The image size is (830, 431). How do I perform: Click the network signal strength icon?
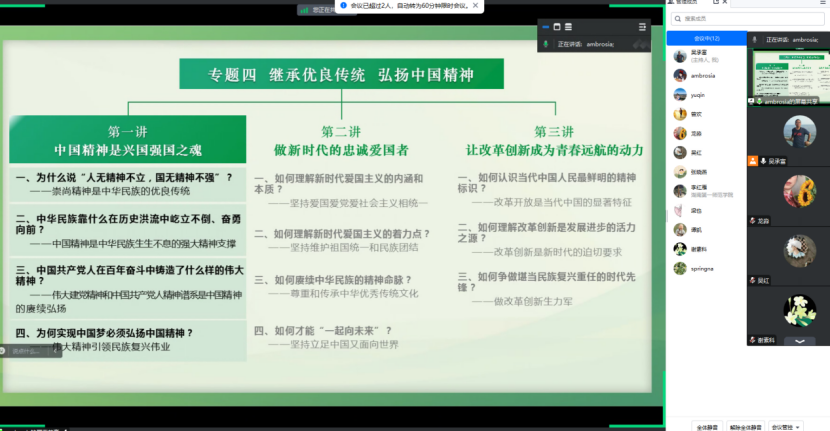(x=304, y=9)
